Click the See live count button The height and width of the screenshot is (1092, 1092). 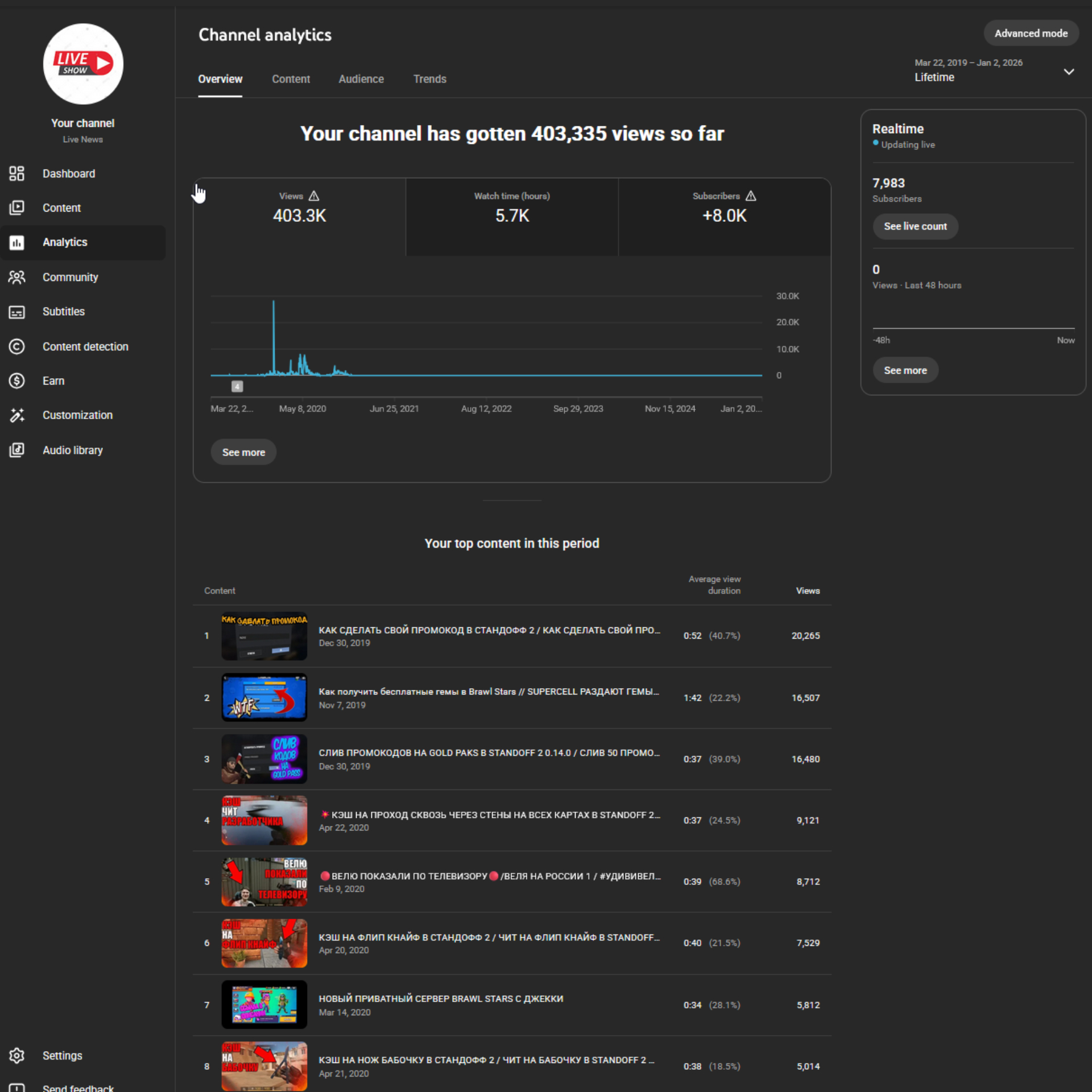click(915, 226)
